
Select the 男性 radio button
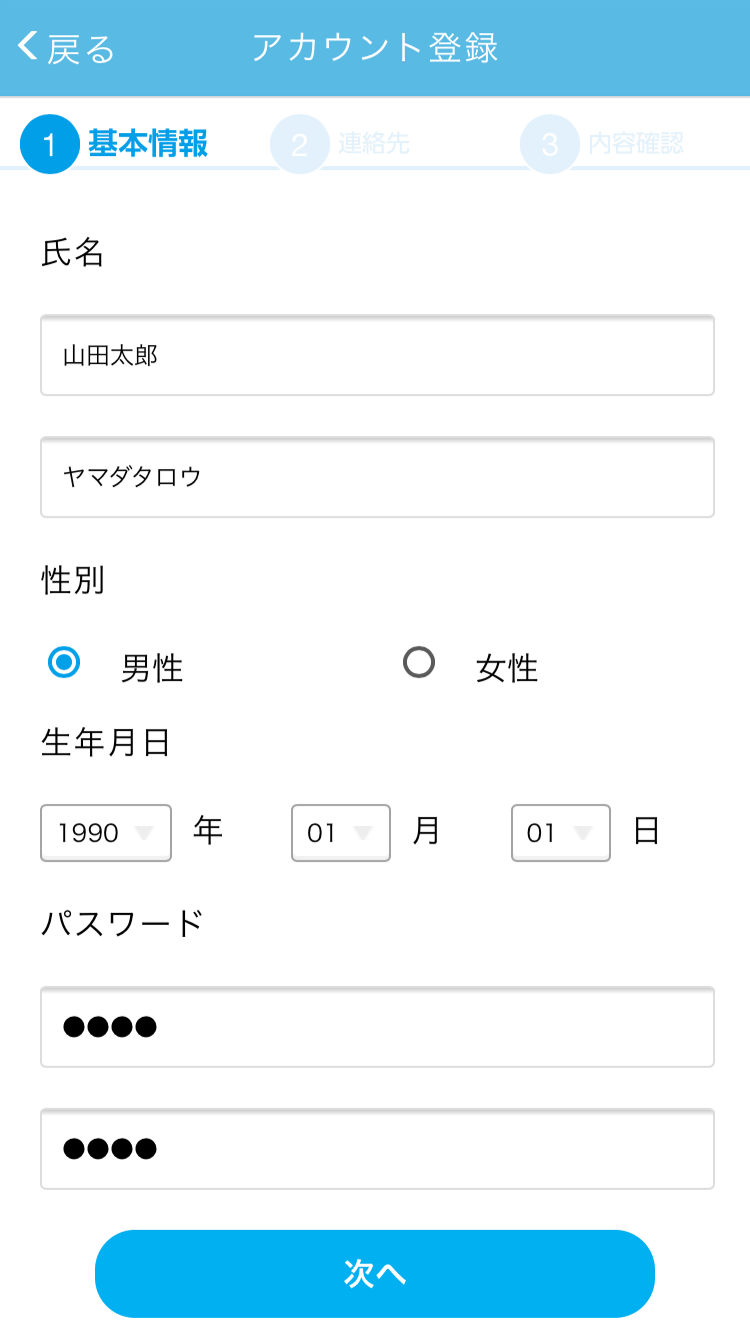pyautogui.click(x=63, y=662)
